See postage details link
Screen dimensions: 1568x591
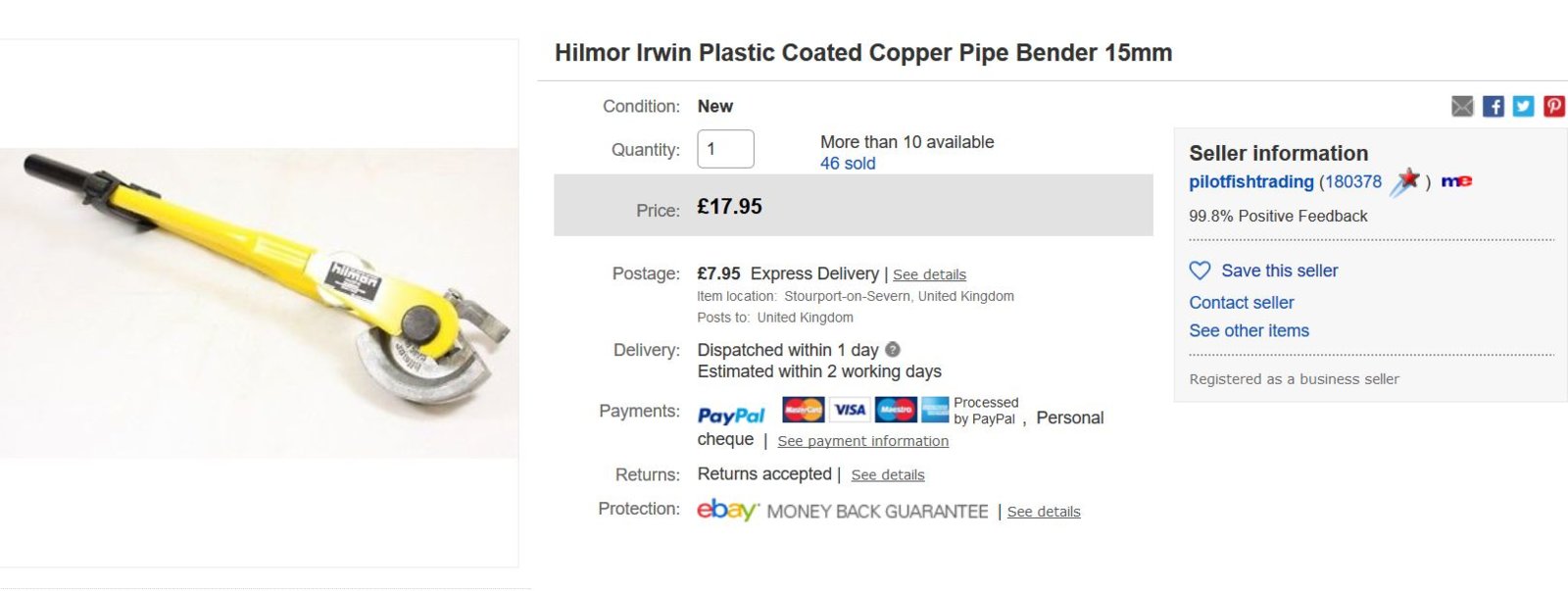(929, 274)
